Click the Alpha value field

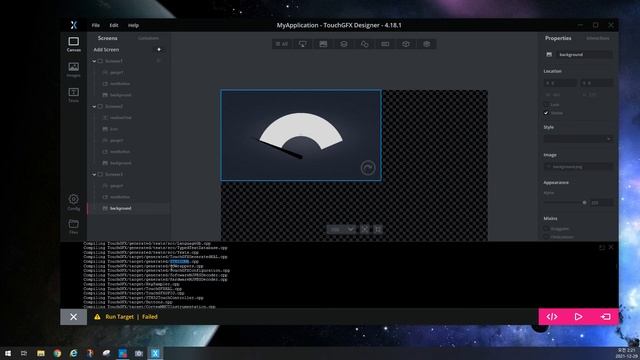pos(601,202)
